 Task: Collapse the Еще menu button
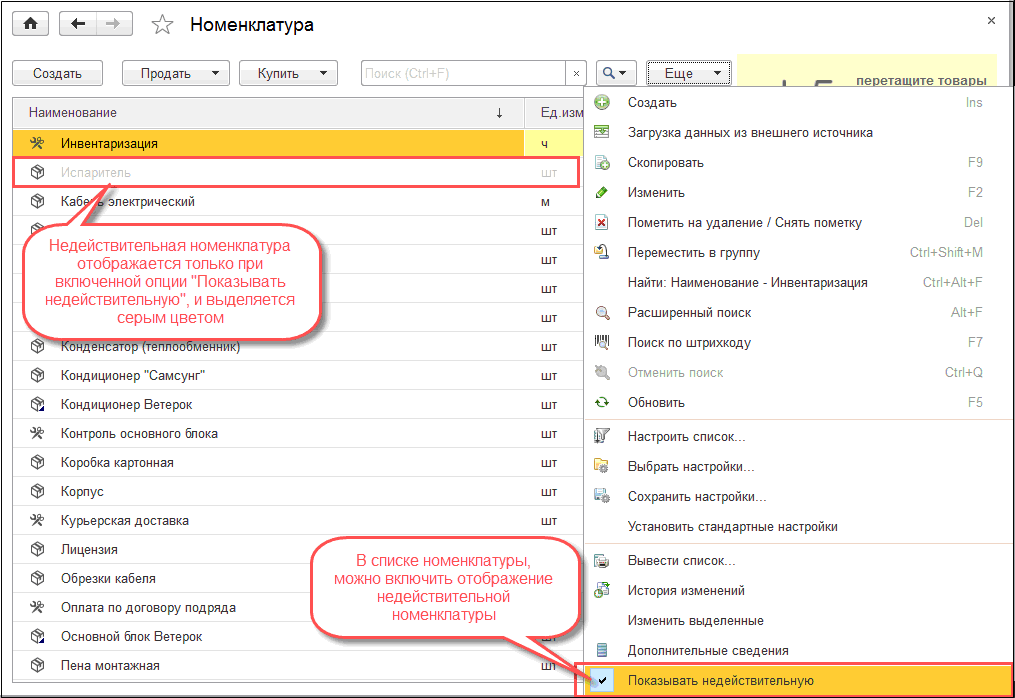[688, 73]
